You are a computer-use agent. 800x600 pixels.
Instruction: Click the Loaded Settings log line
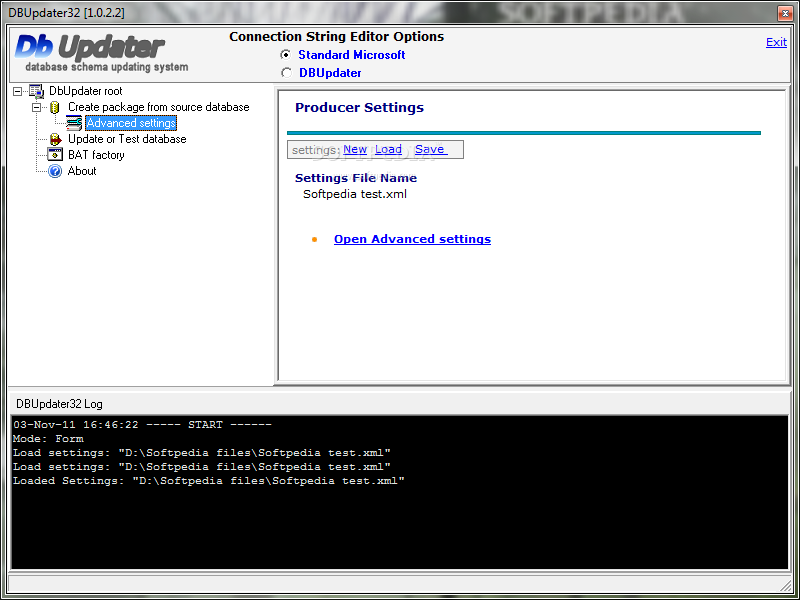point(209,481)
